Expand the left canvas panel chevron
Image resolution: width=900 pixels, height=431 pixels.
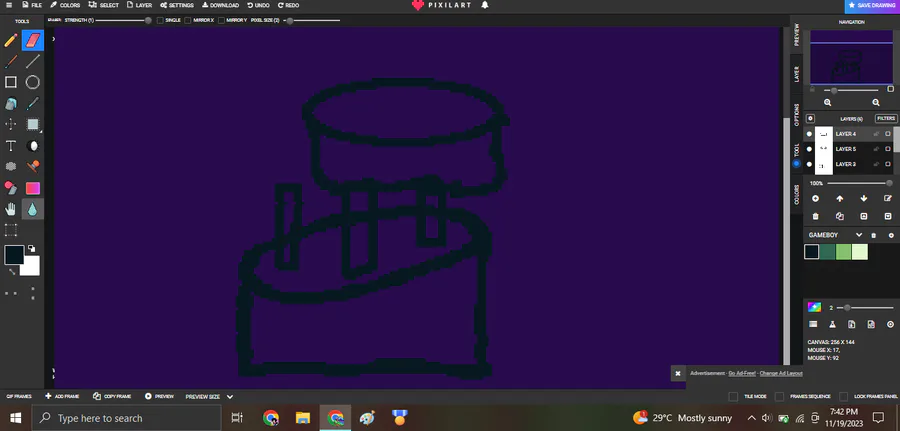click(x=53, y=39)
